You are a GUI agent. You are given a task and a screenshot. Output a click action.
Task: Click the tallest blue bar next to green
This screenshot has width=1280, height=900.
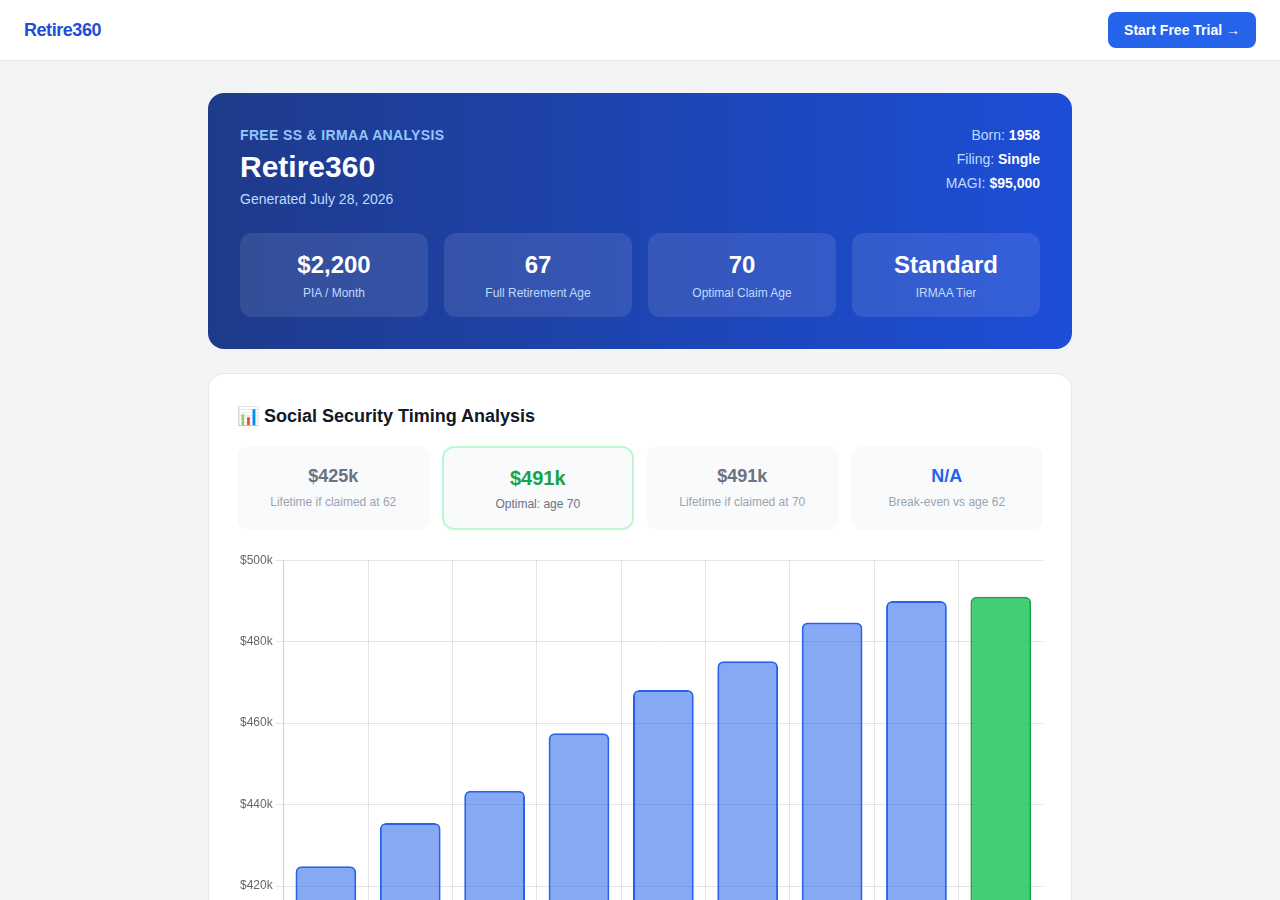point(916,750)
